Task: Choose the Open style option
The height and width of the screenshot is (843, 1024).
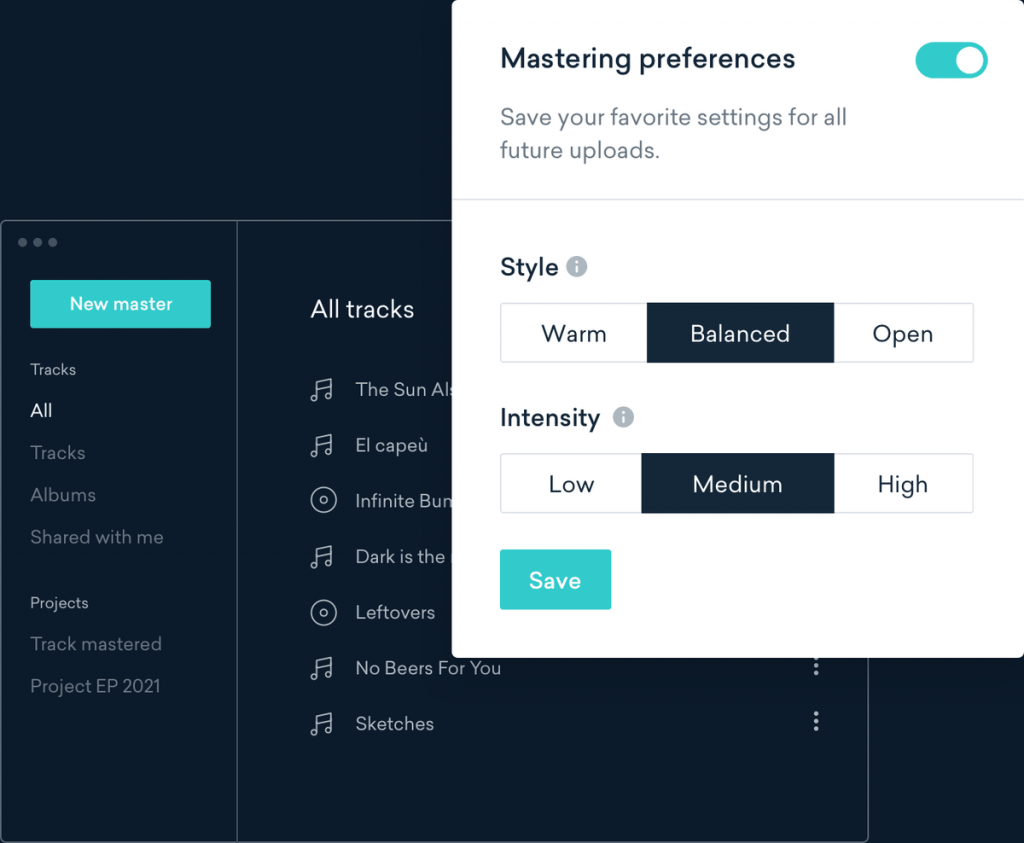Action: click(902, 333)
